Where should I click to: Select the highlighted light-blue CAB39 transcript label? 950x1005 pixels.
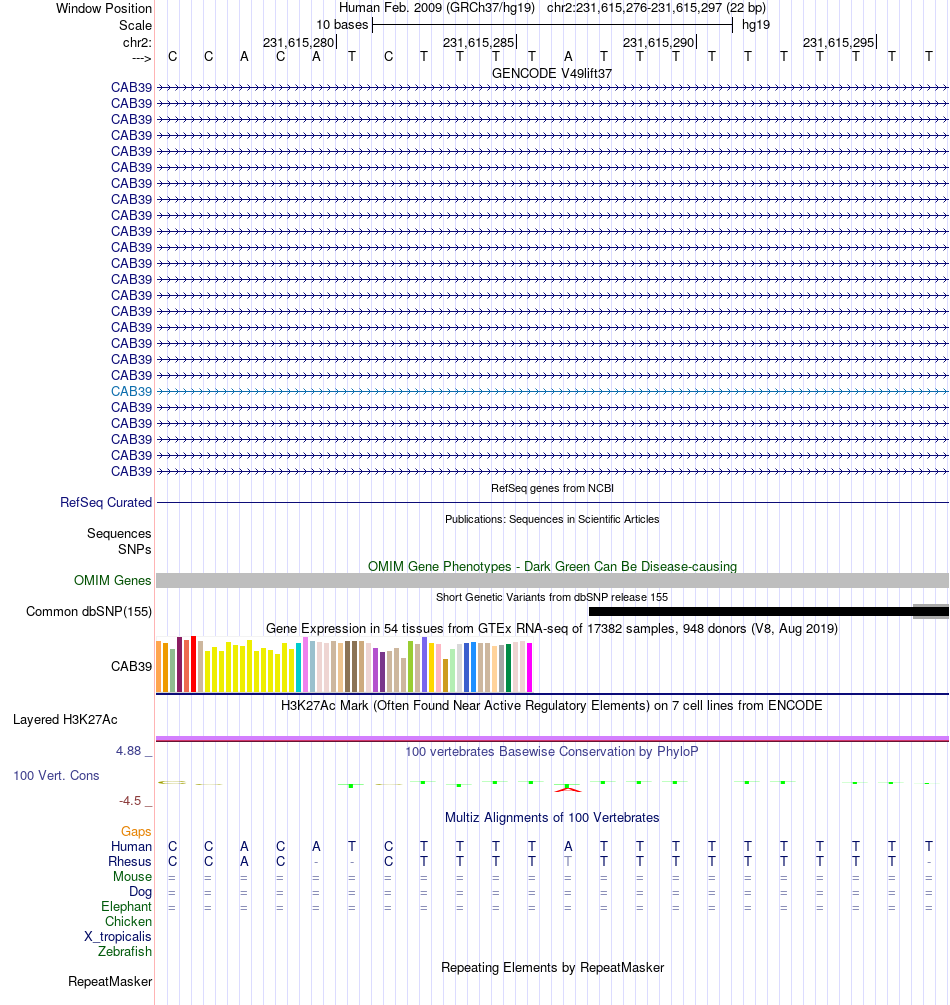131,392
